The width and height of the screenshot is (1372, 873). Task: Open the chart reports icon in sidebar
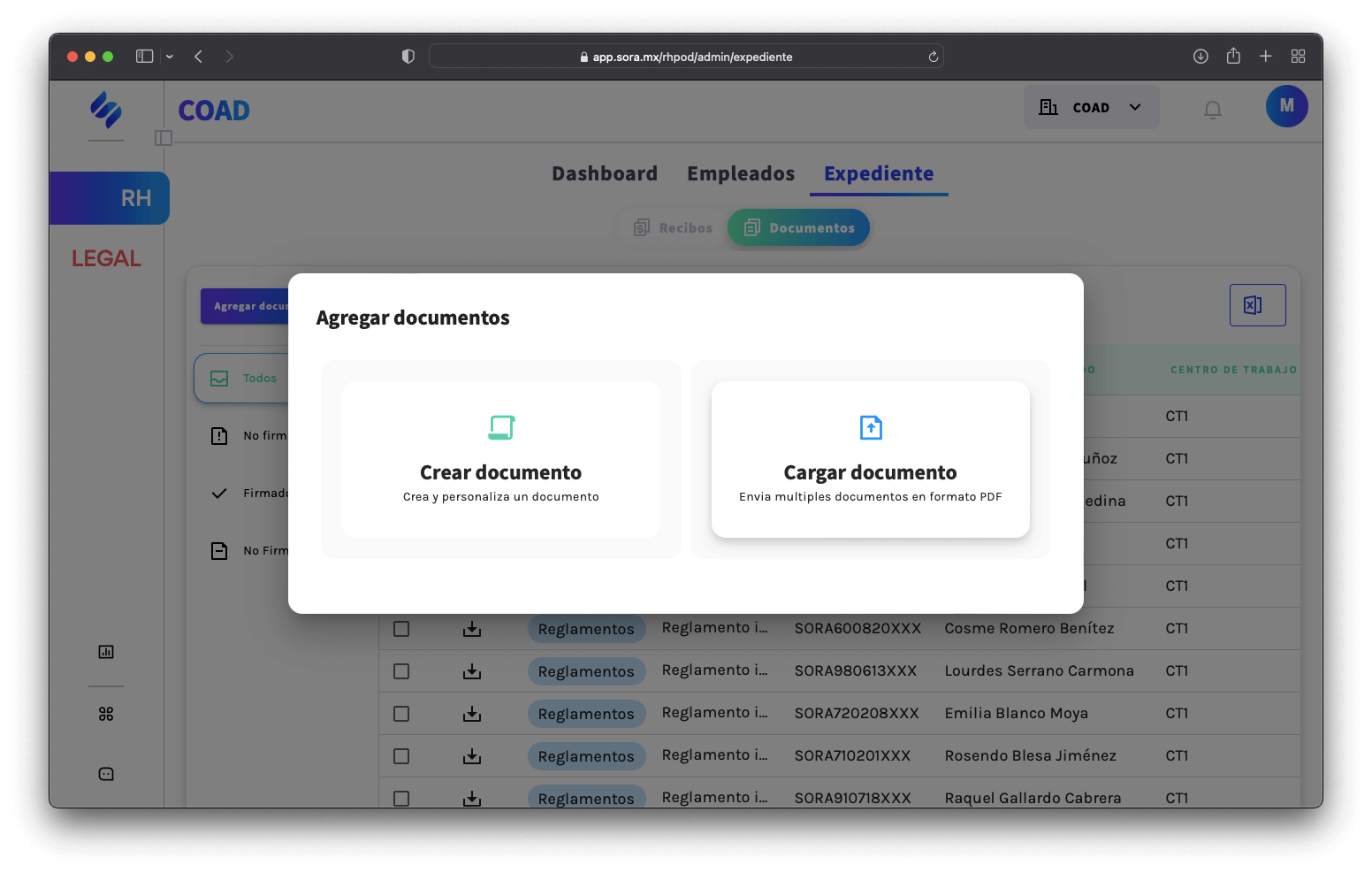point(106,652)
